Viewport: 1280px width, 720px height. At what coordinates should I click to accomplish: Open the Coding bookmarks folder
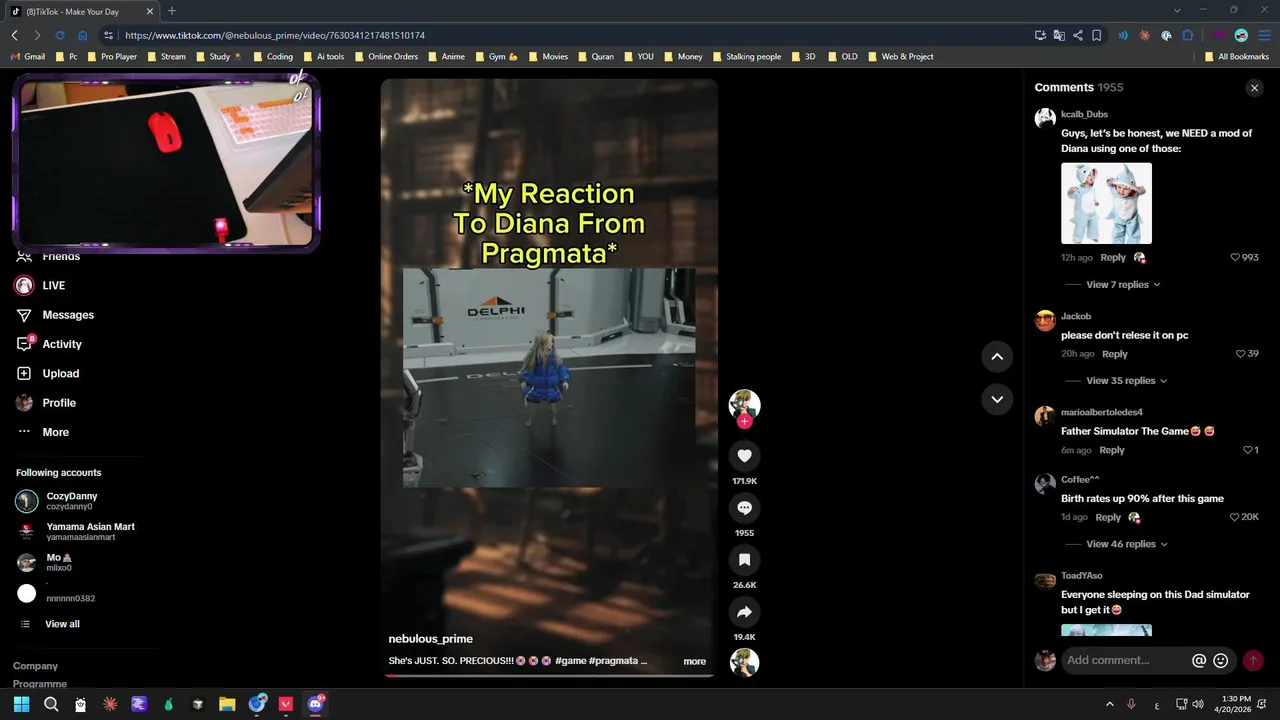pos(272,57)
